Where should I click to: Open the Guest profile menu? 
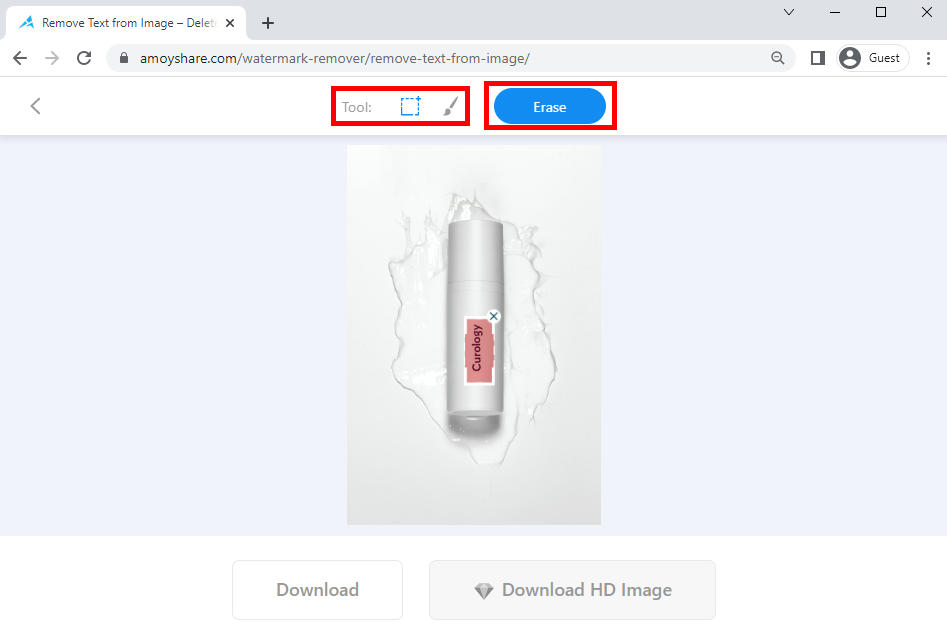tap(873, 58)
